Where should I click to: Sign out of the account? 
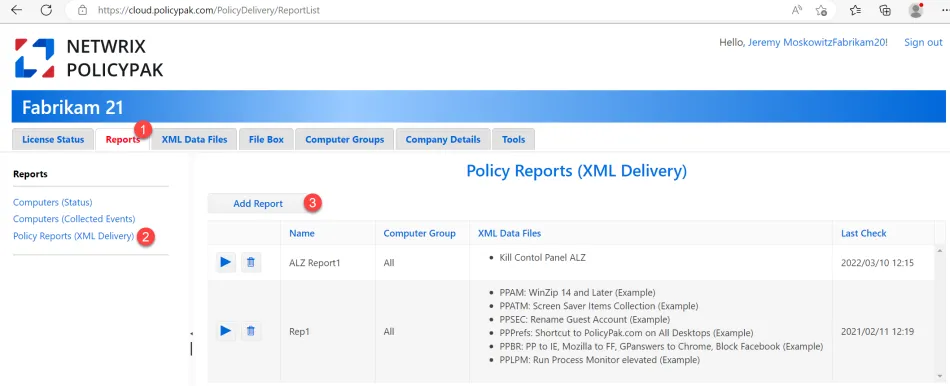tap(923, 42)
